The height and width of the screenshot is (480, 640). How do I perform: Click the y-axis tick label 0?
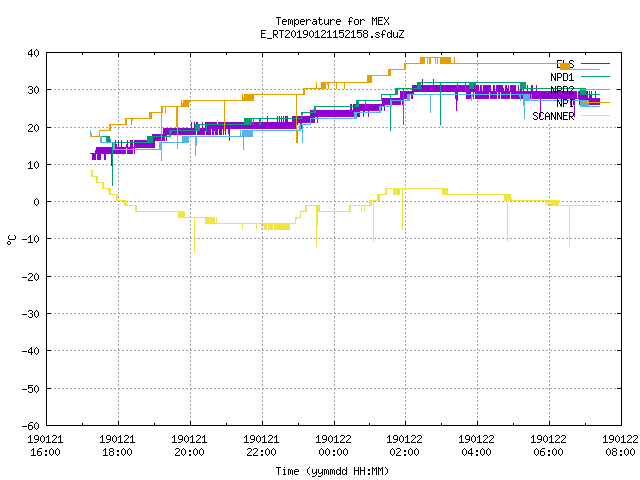coord(37,202)
